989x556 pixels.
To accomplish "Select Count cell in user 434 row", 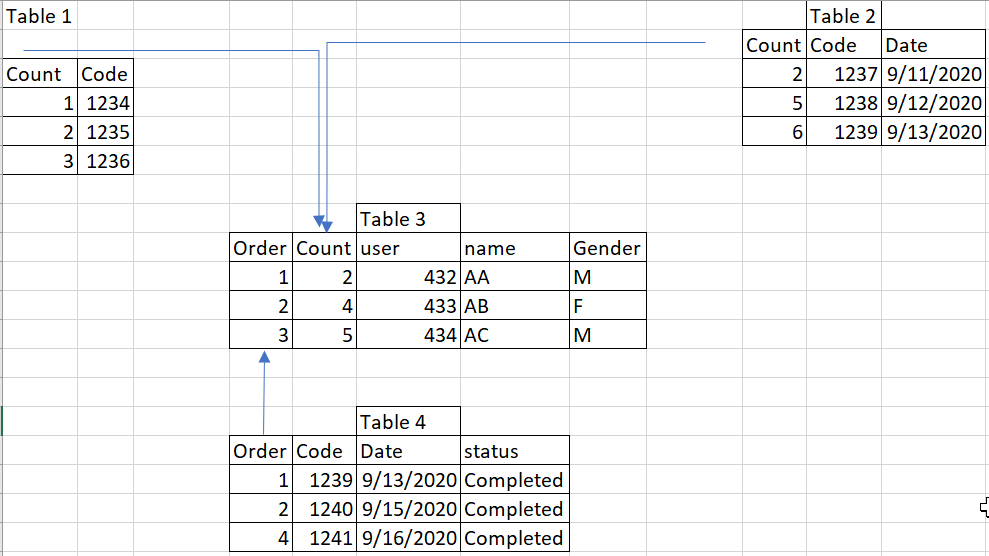I will click(x=324, y=335).
